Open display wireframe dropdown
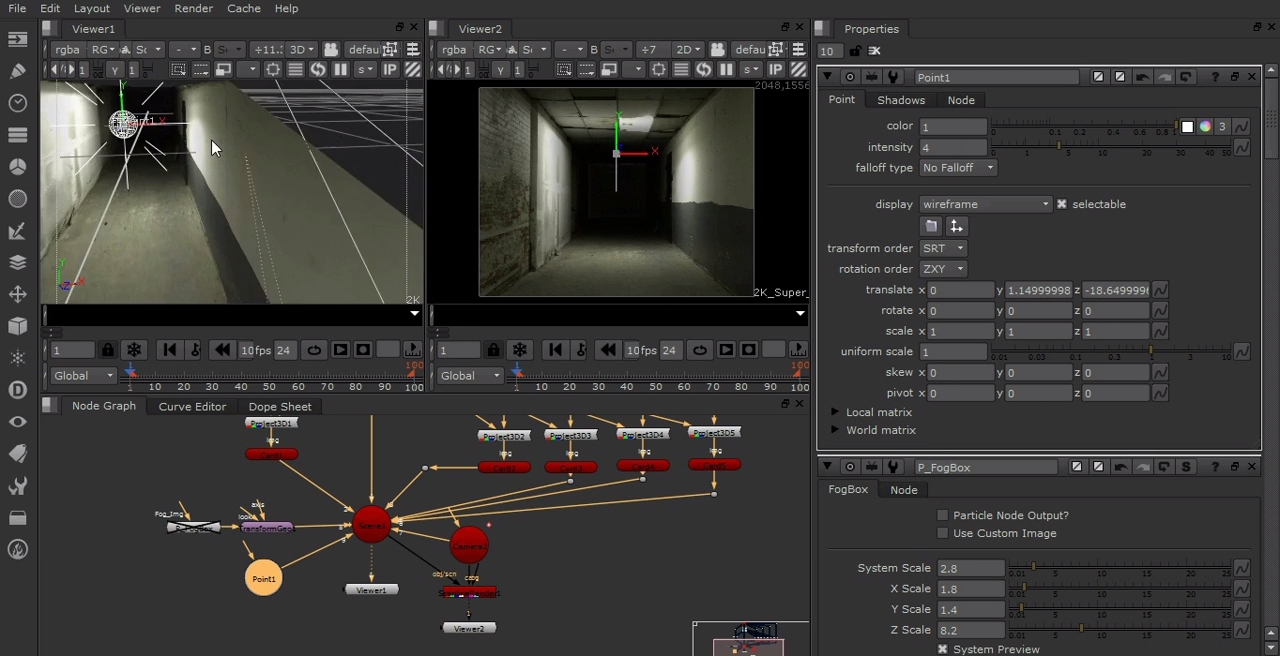Screen dimensions: 1280x656 pyautogui.click(x=986, y=204)
